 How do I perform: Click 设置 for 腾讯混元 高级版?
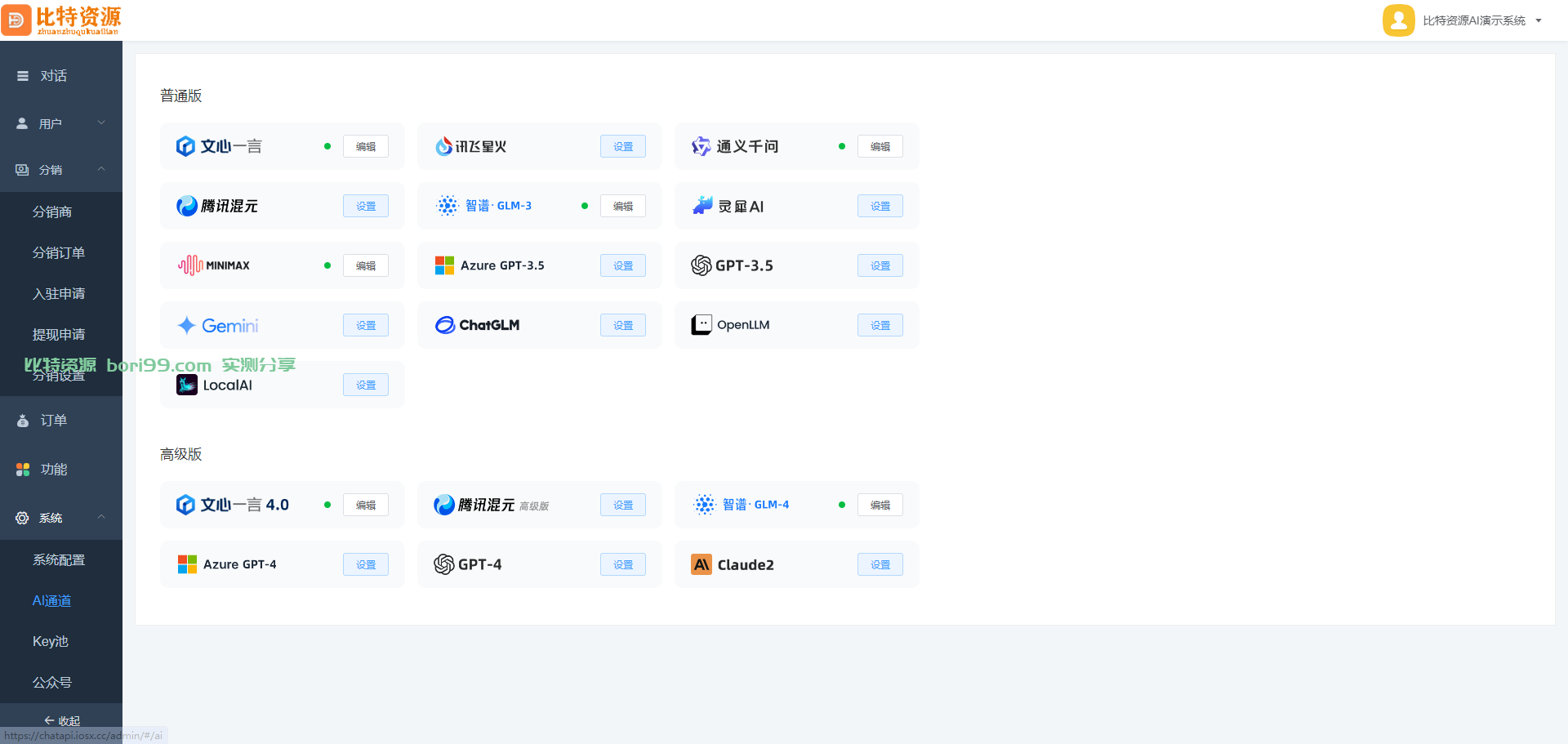tap(623, 505)
